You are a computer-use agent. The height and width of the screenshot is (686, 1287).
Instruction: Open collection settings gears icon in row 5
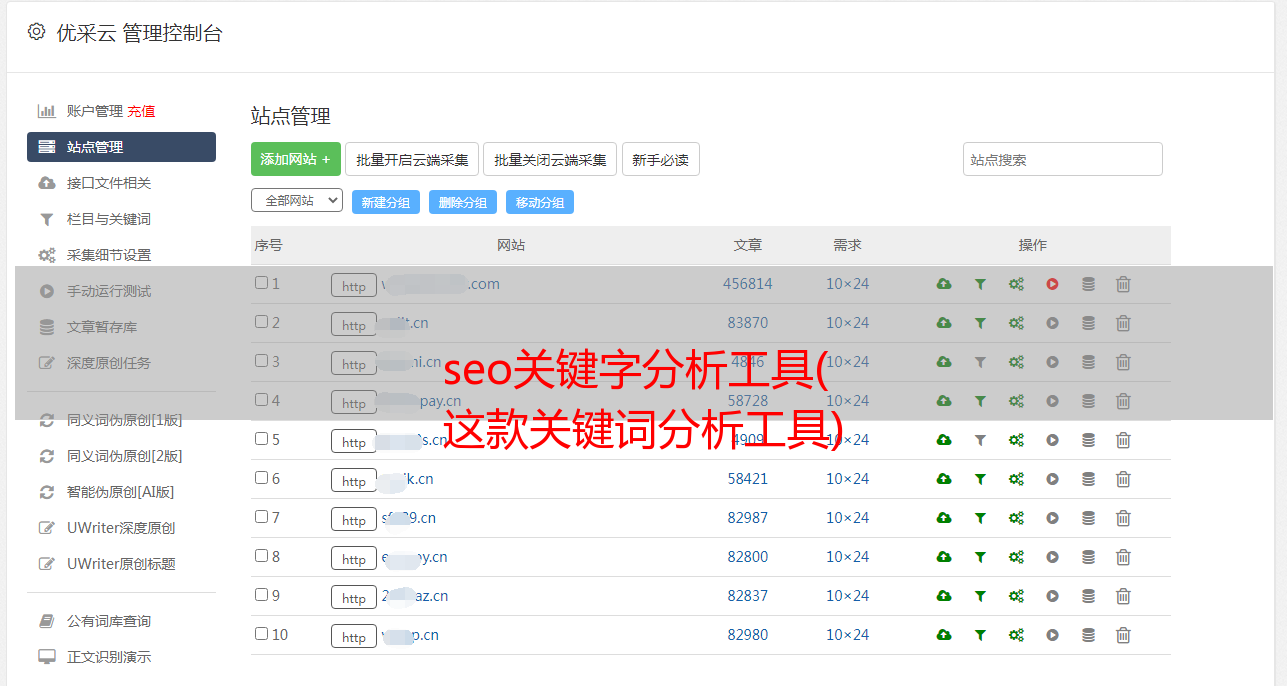1016,440
